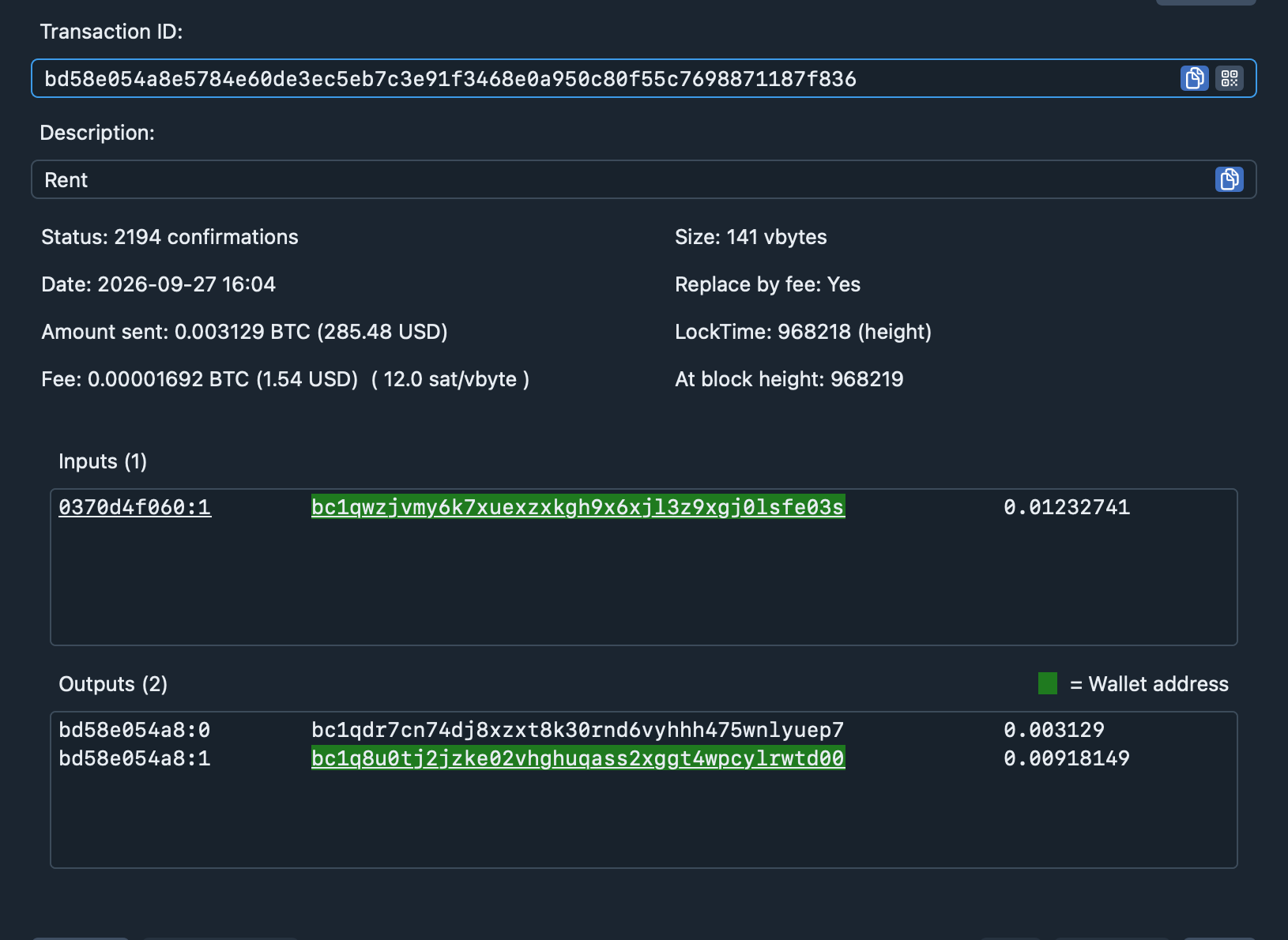Image resolution: width=1288 pixels, height=940 pixels.
Task: Click At block height 968219 text
Action: (789, 379)
